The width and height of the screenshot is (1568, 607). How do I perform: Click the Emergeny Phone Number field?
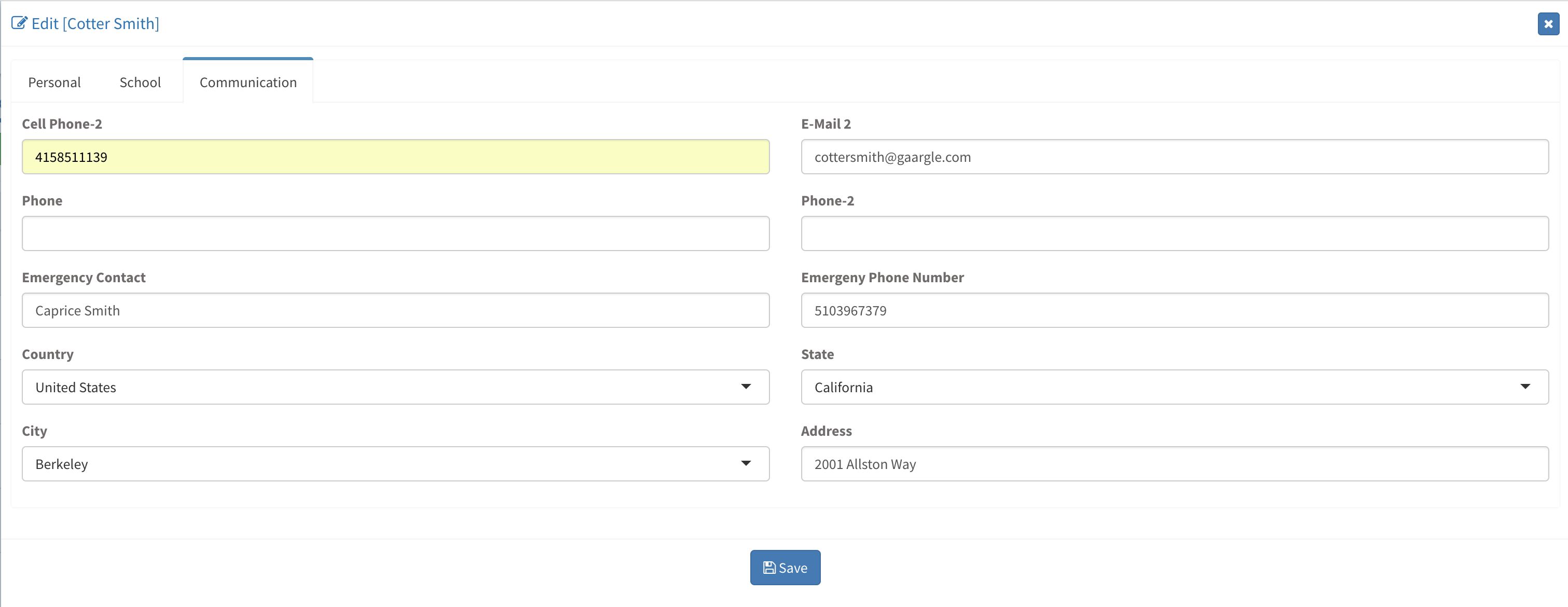[x=1175, y=310]
